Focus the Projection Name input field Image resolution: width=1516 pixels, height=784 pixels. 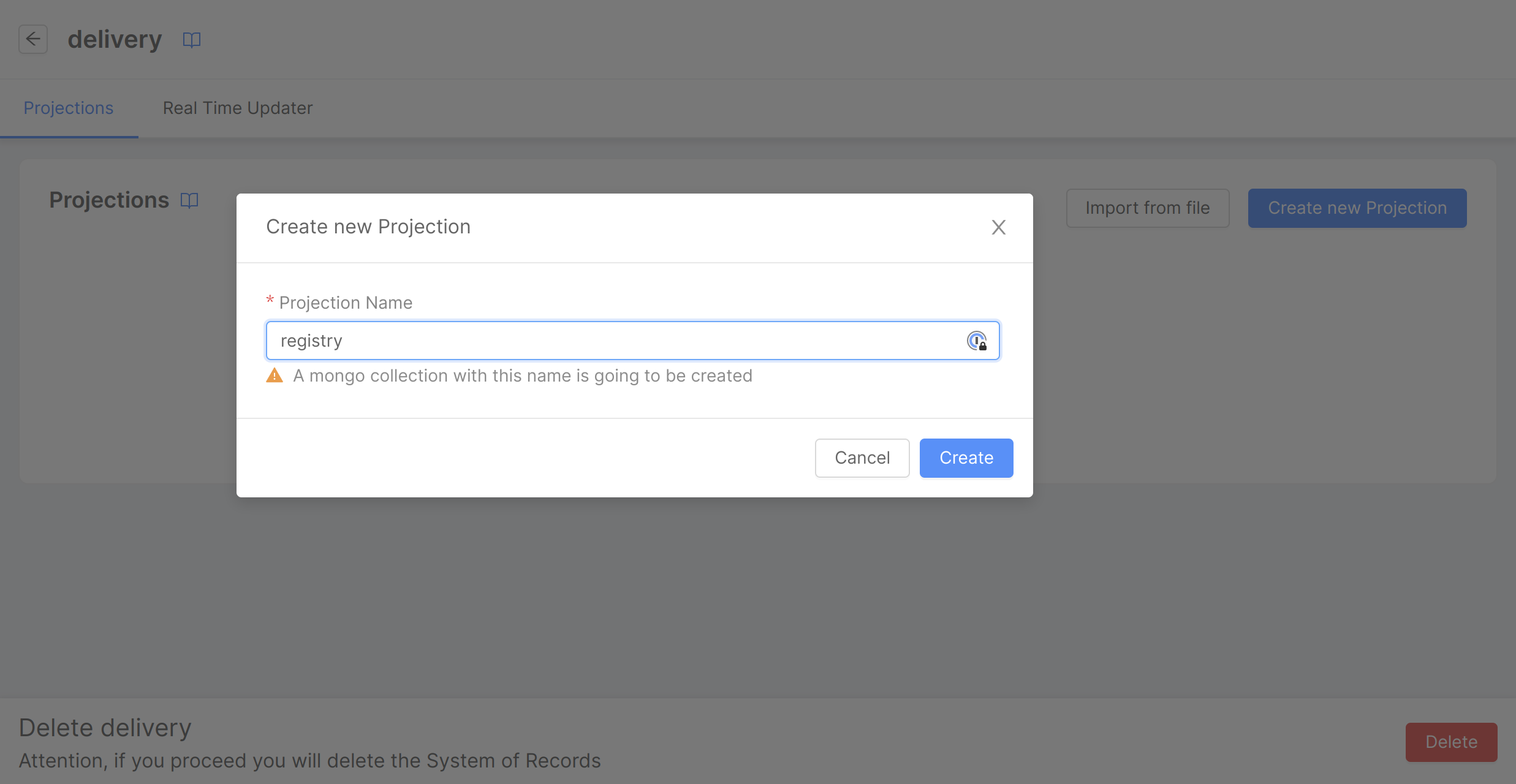pos(613,341)
